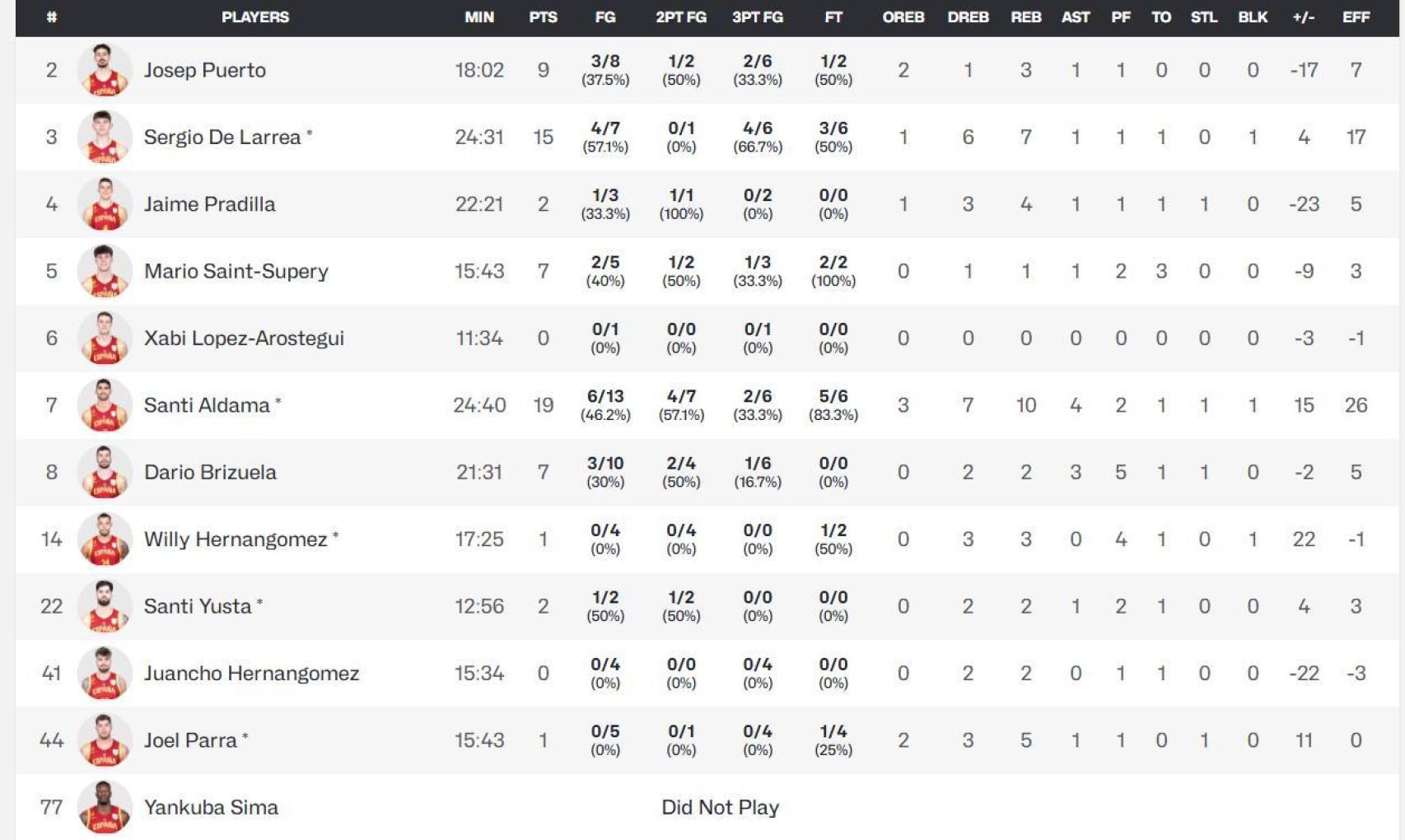
Task: Open Santi Yusta's name link
Action: 198,606
